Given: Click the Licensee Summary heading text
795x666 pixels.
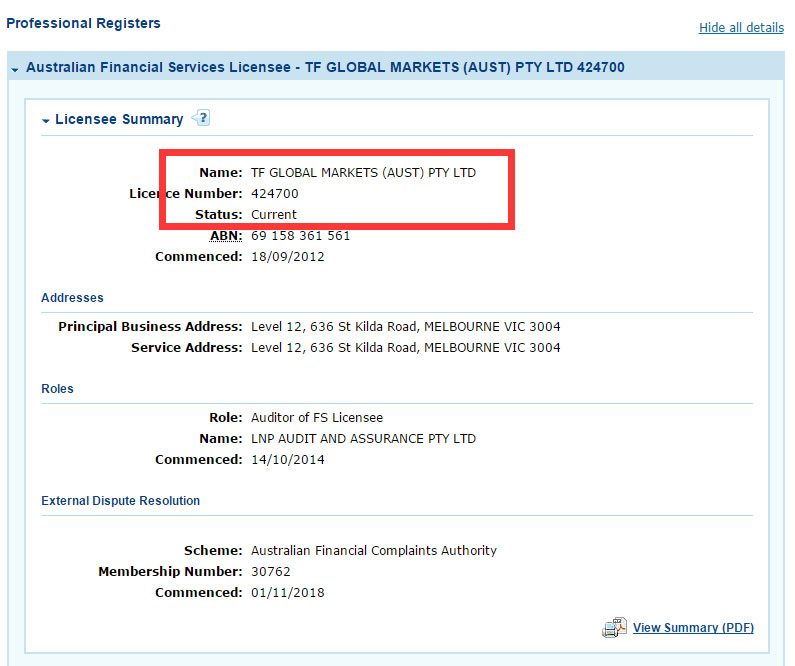Looking at the screenshot, I should point(119,119).
